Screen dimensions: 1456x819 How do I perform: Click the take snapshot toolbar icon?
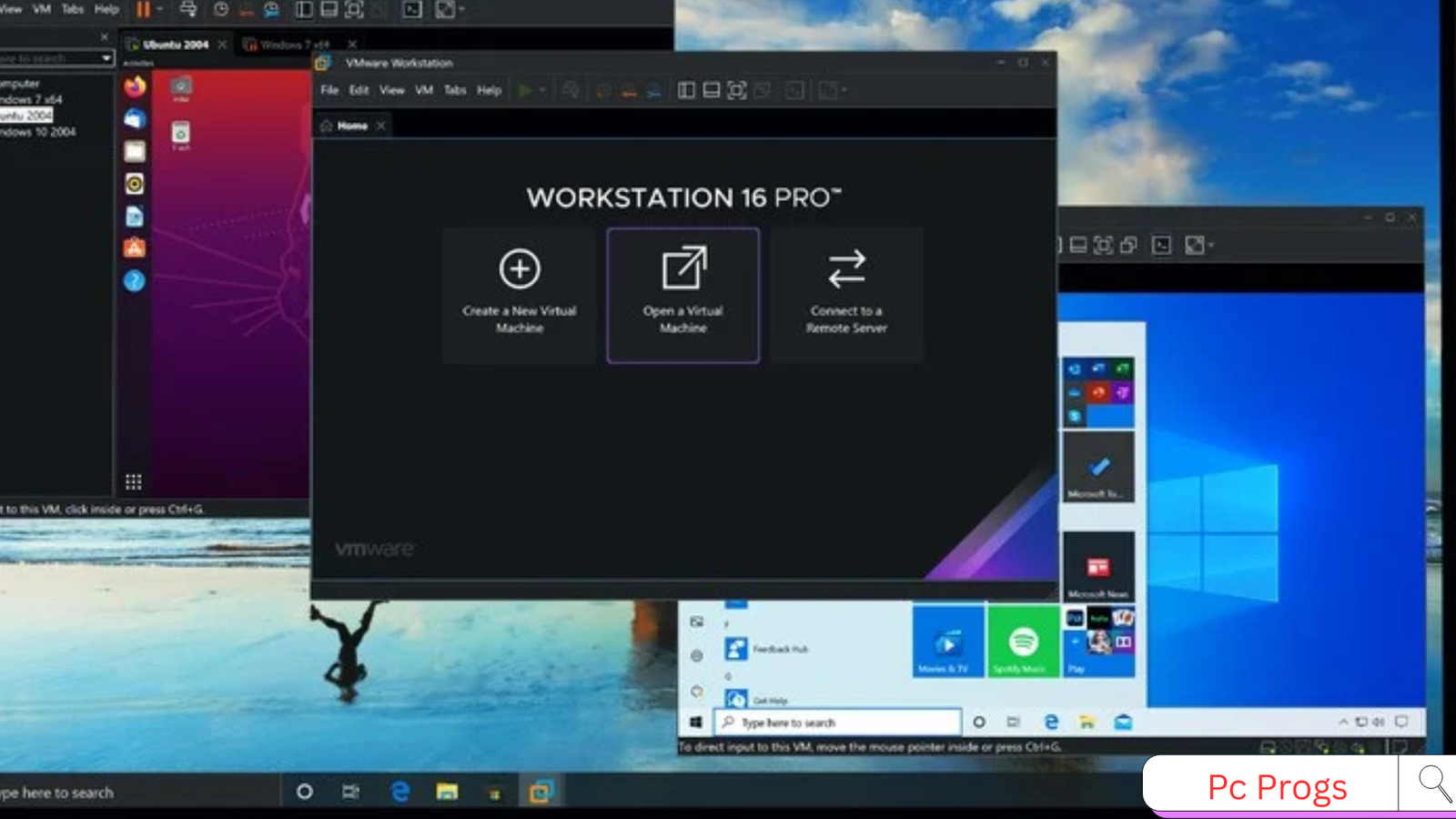pos(602,90)
